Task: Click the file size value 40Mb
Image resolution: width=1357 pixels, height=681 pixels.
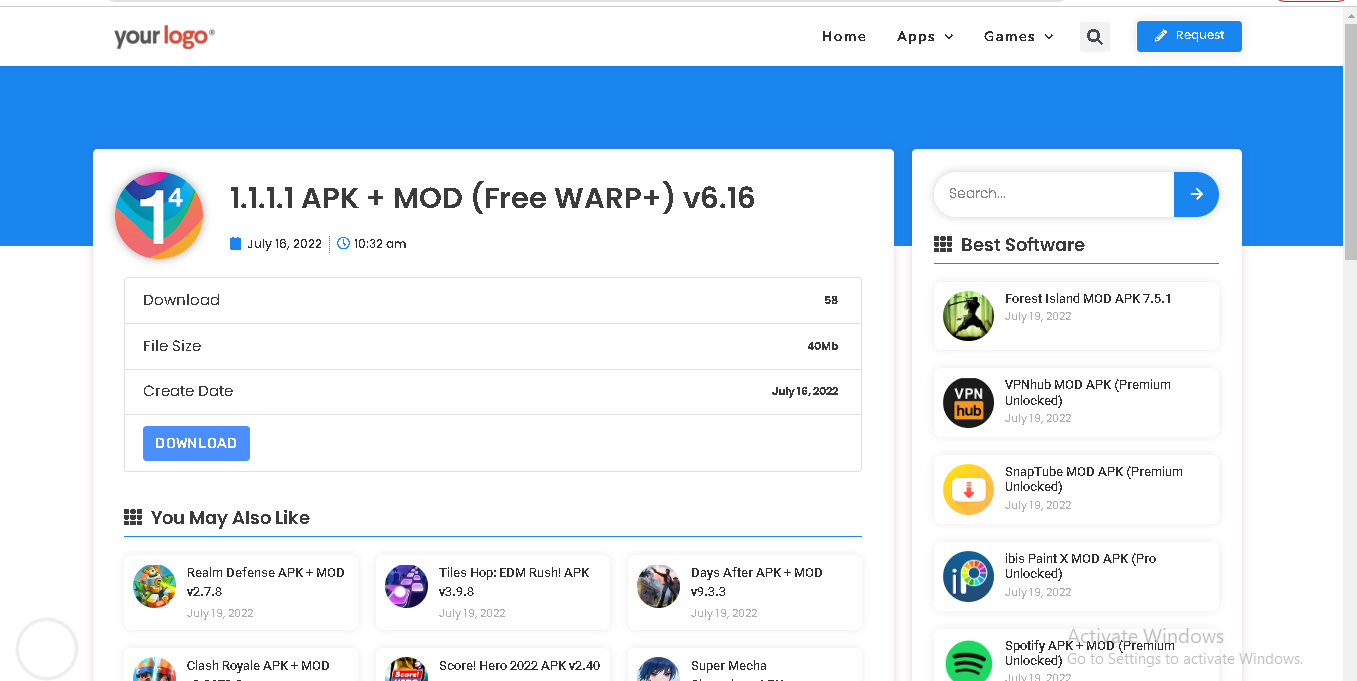Action: pos(823,346)
